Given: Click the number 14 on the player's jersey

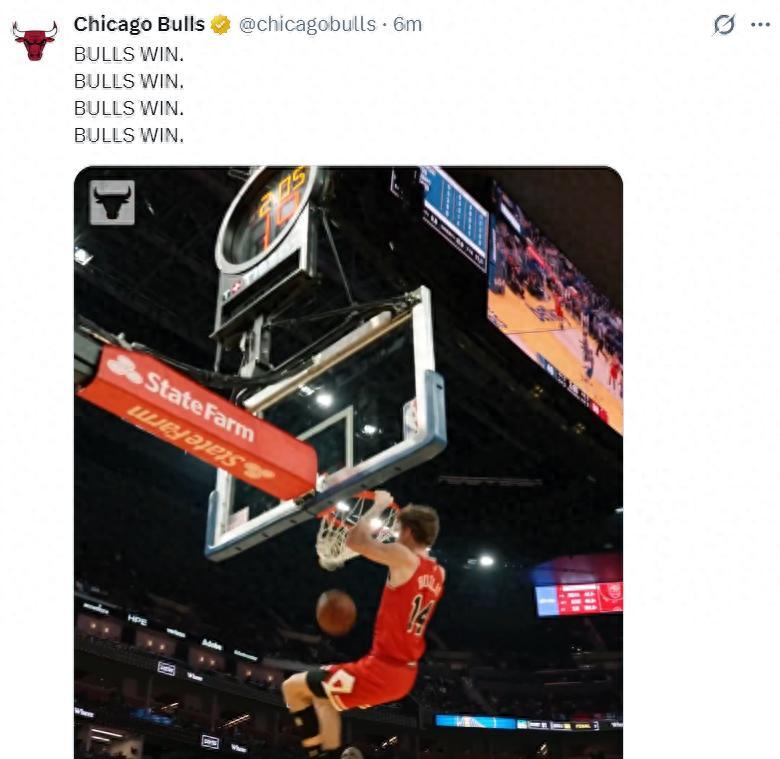Looking at the screenshot, I should pos(420,614).
